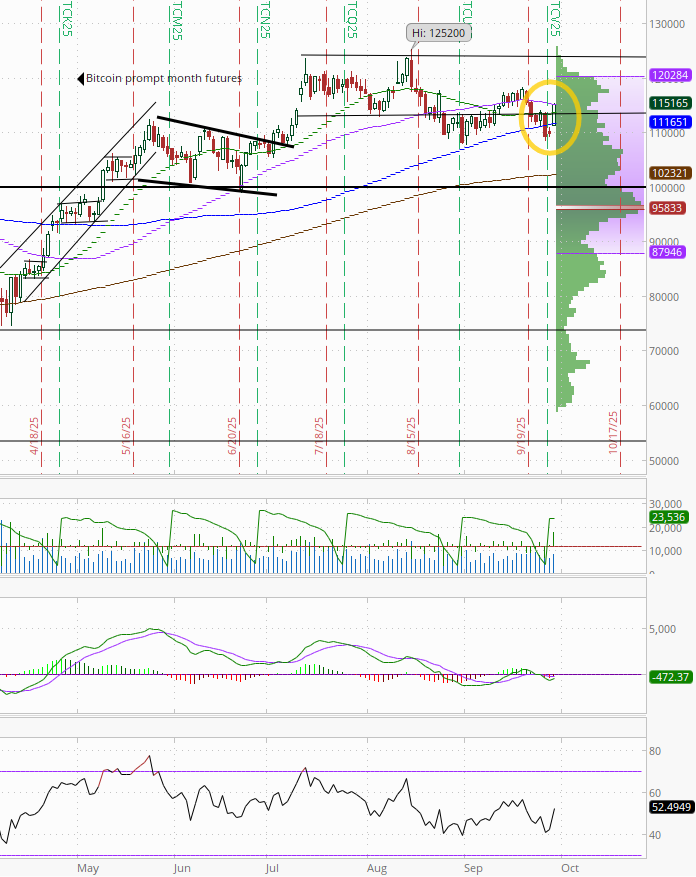
Task: Click the 8/15/25 red date marker
Action: point(411,436)
